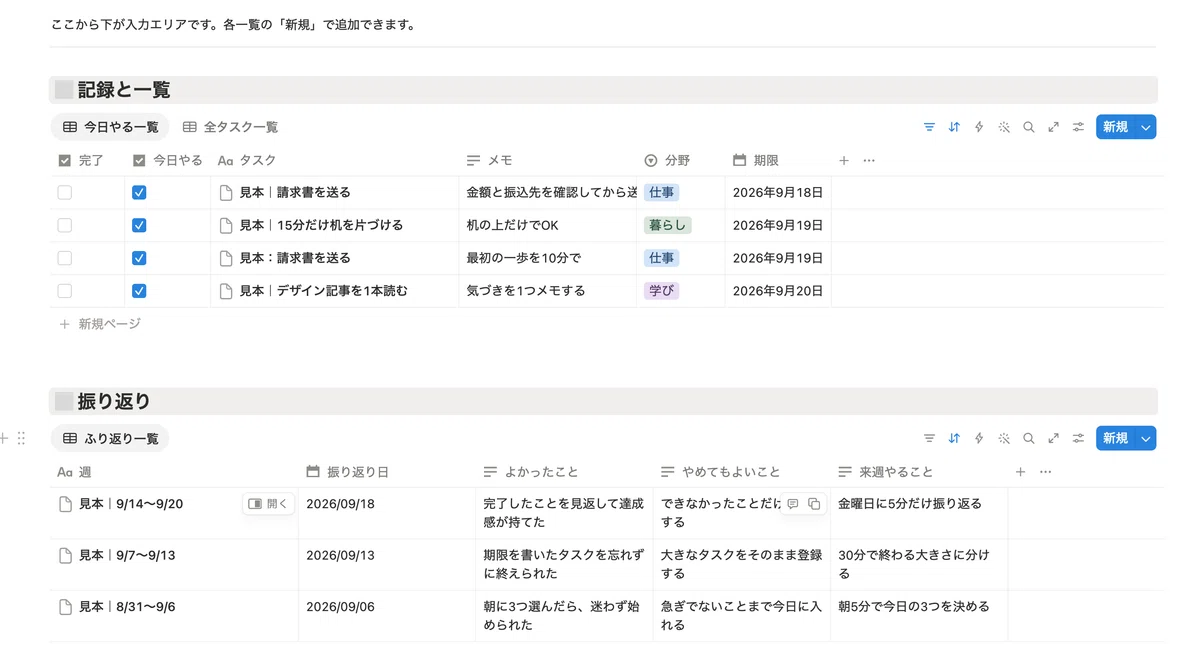Add a property column after 期限
The image size is (1200, 651).
click(844, 160)
